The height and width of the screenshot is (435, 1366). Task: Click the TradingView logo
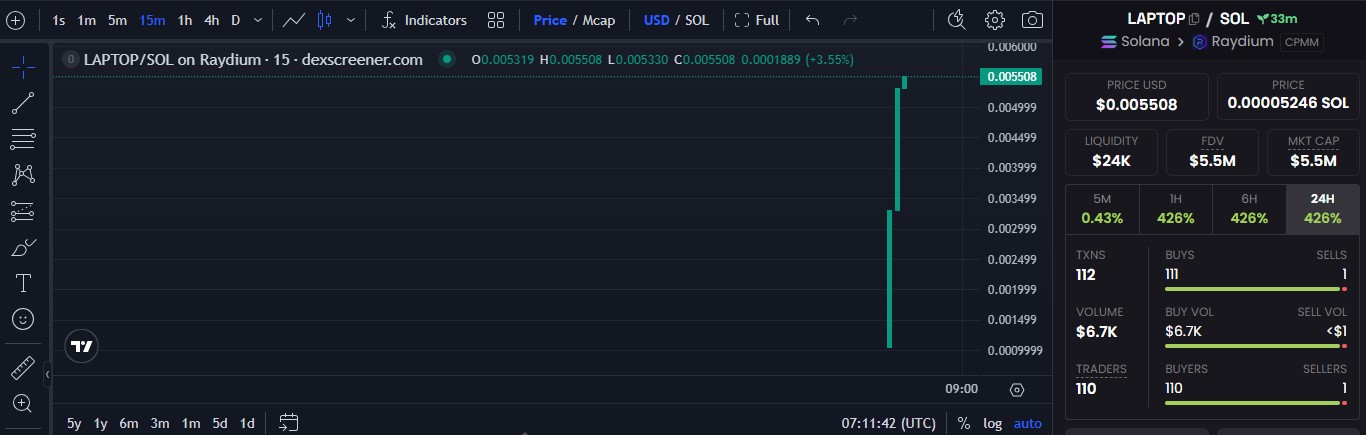coord(82,346)
